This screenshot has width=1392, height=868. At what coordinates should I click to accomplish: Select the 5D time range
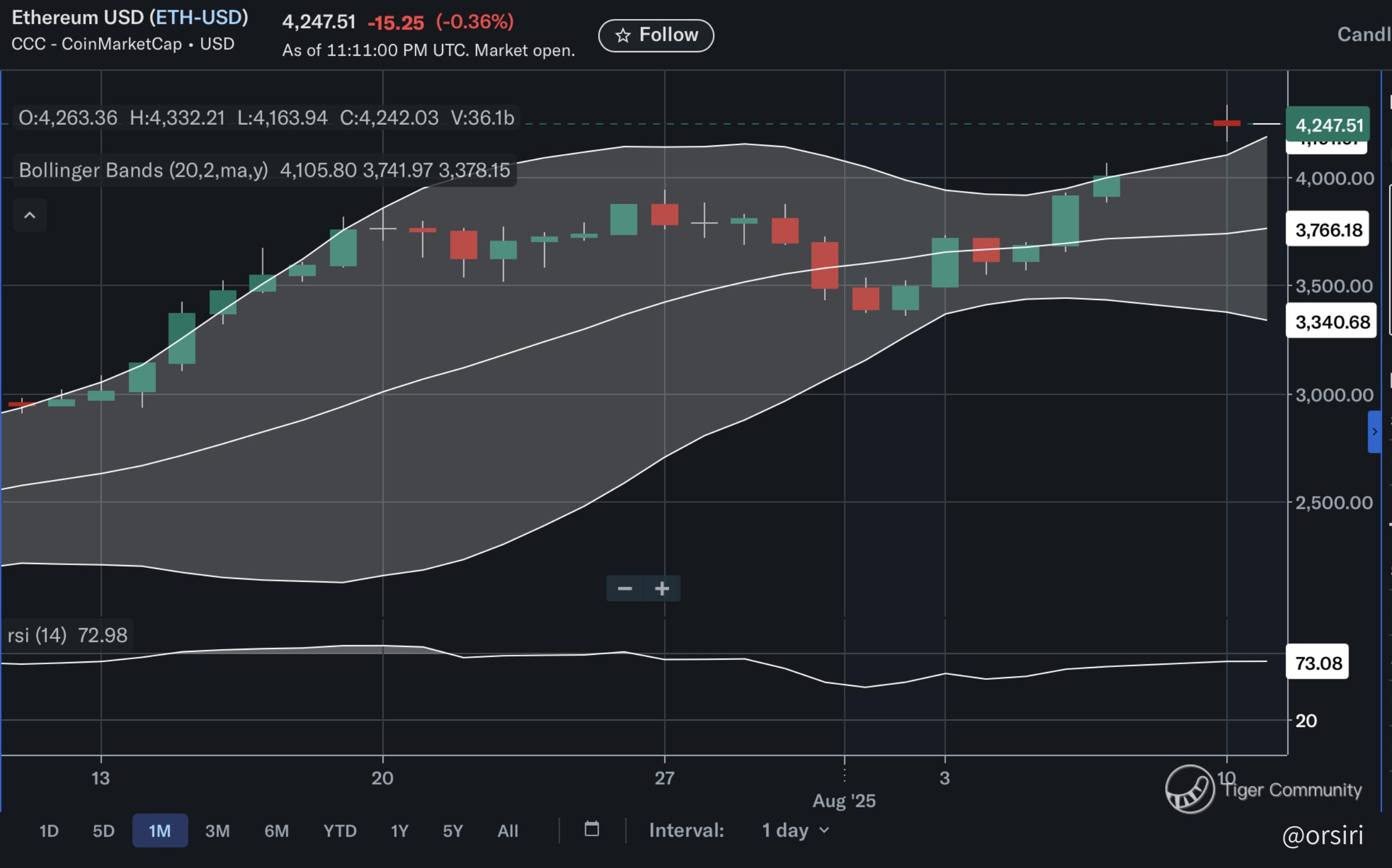point(104,831)
